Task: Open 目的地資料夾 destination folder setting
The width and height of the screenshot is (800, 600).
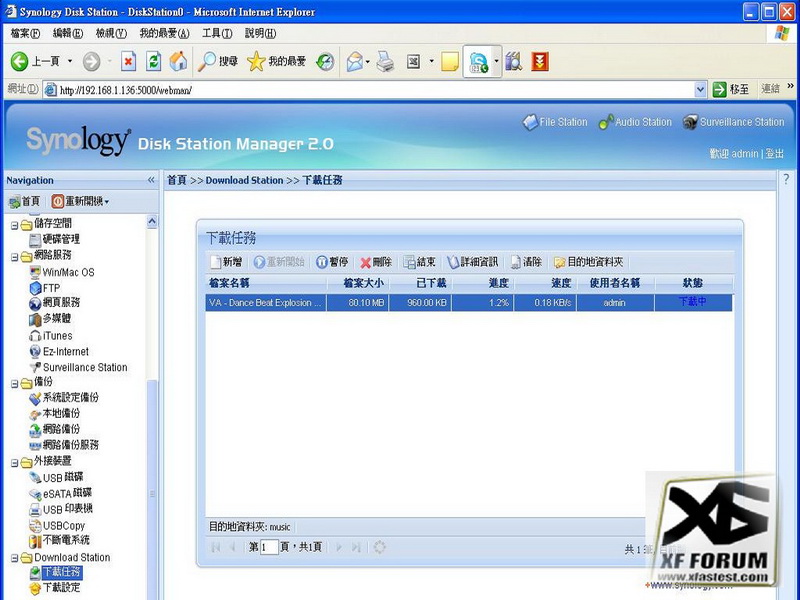Action: pyautogui.click(x=589, y=262)
